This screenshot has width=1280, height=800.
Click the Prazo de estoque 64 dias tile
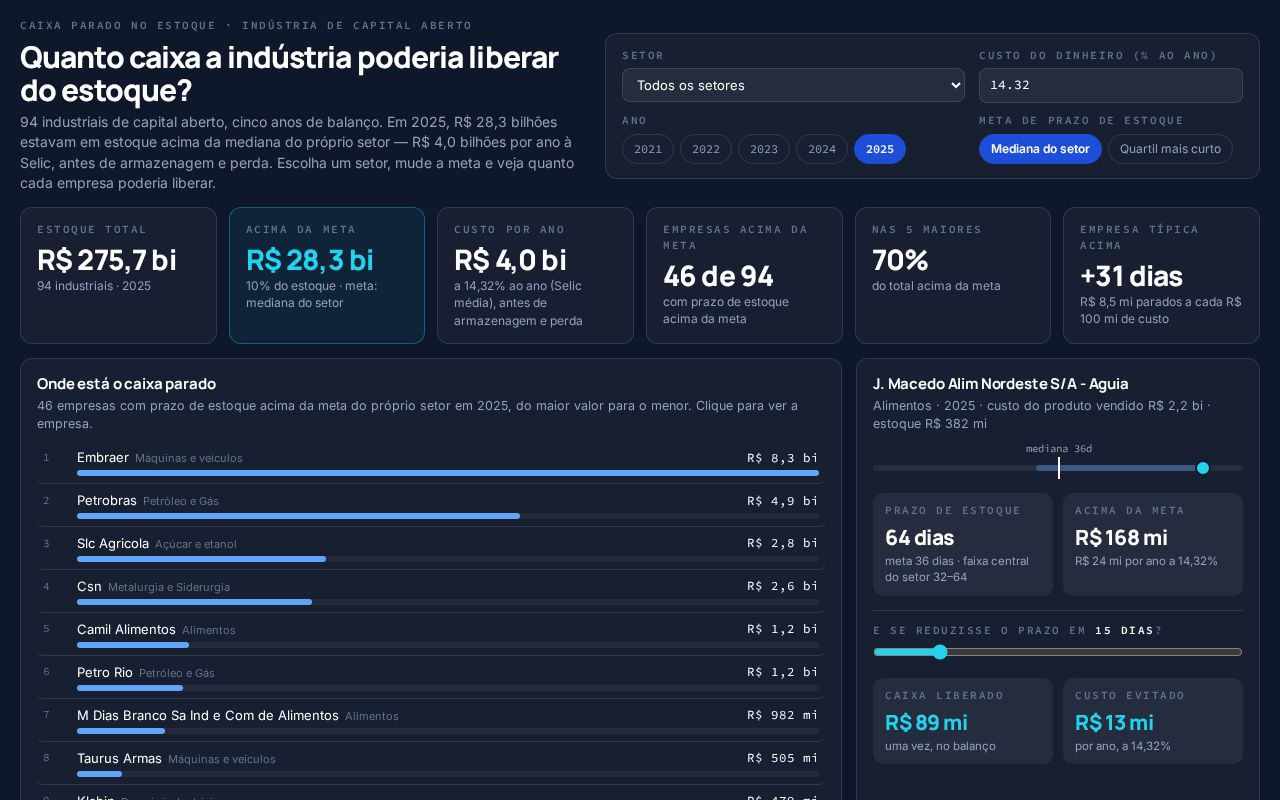click(963, 544)
